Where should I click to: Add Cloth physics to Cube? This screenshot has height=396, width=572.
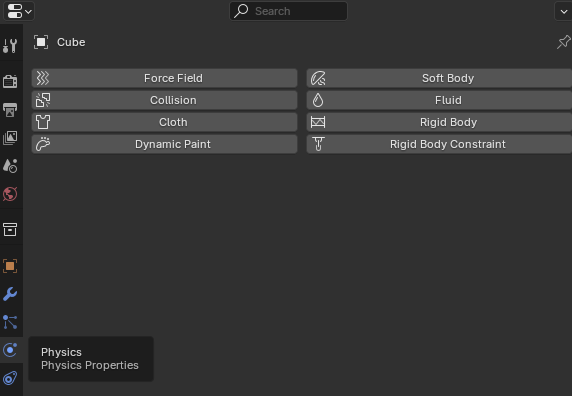[165, 122]
